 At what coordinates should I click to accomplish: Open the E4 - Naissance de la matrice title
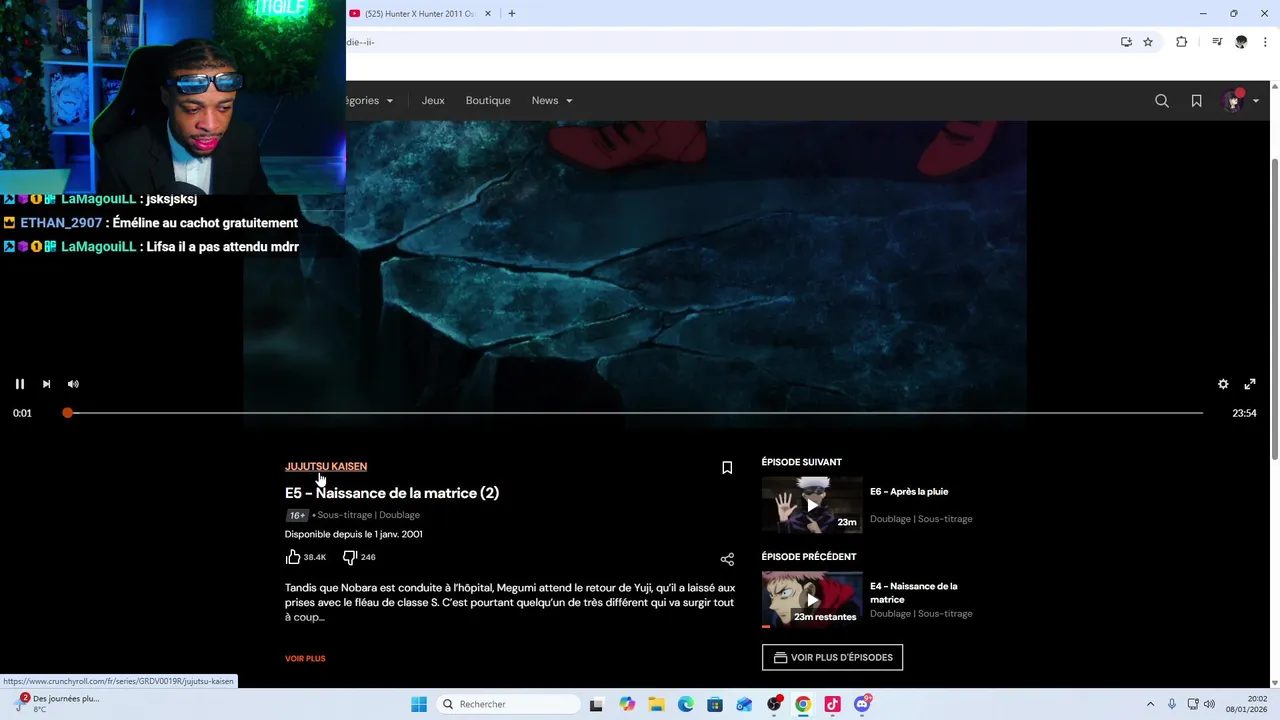point(913,593)
